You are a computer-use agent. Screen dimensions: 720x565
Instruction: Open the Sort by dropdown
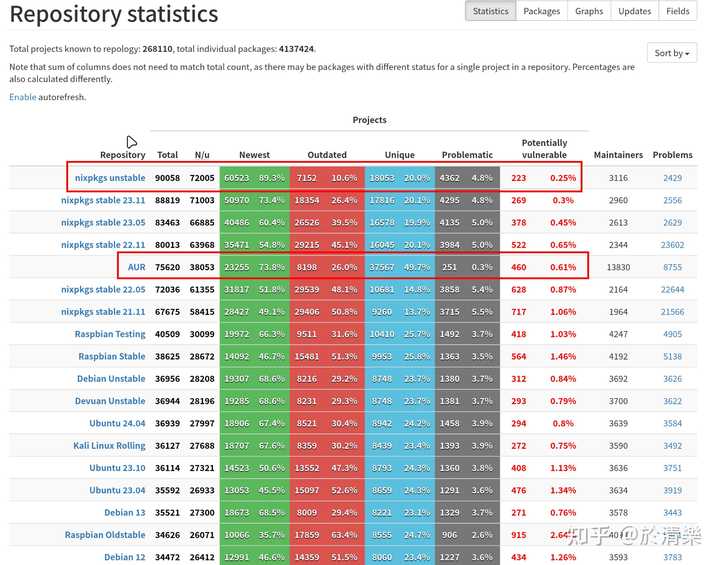(672, 53)
